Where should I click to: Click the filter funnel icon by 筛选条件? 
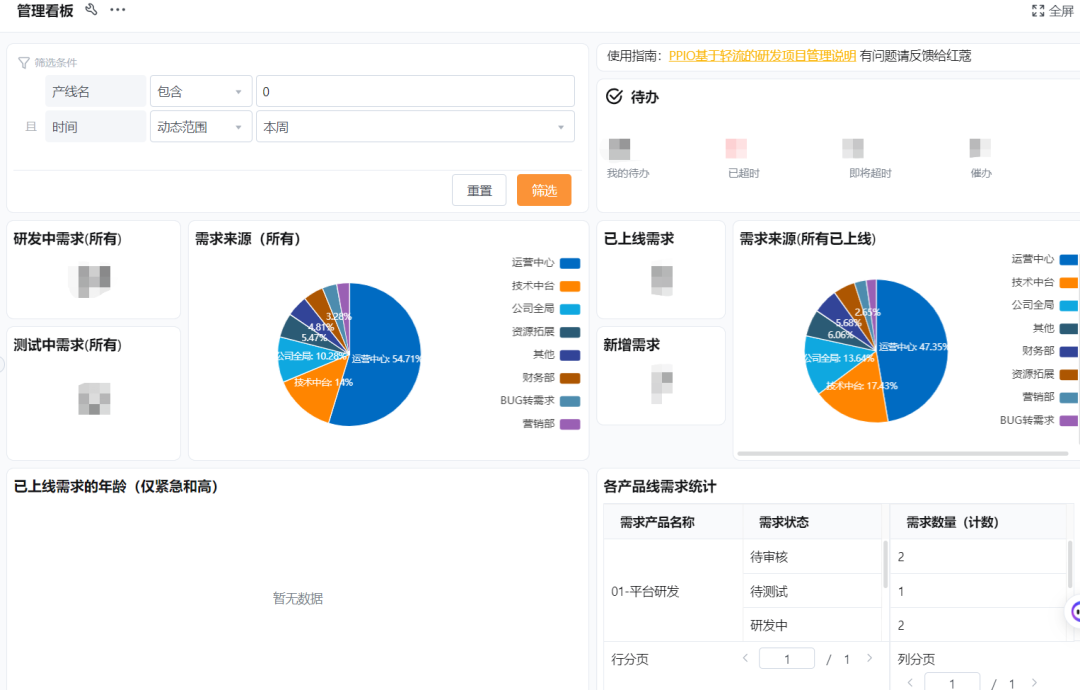(24, 62)
